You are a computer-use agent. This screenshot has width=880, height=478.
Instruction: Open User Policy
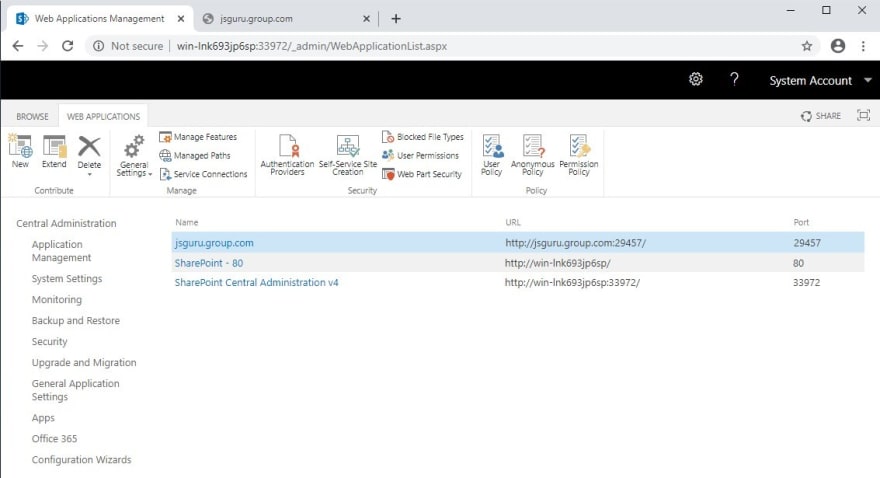pyautogui.click(x=492, y=155)
